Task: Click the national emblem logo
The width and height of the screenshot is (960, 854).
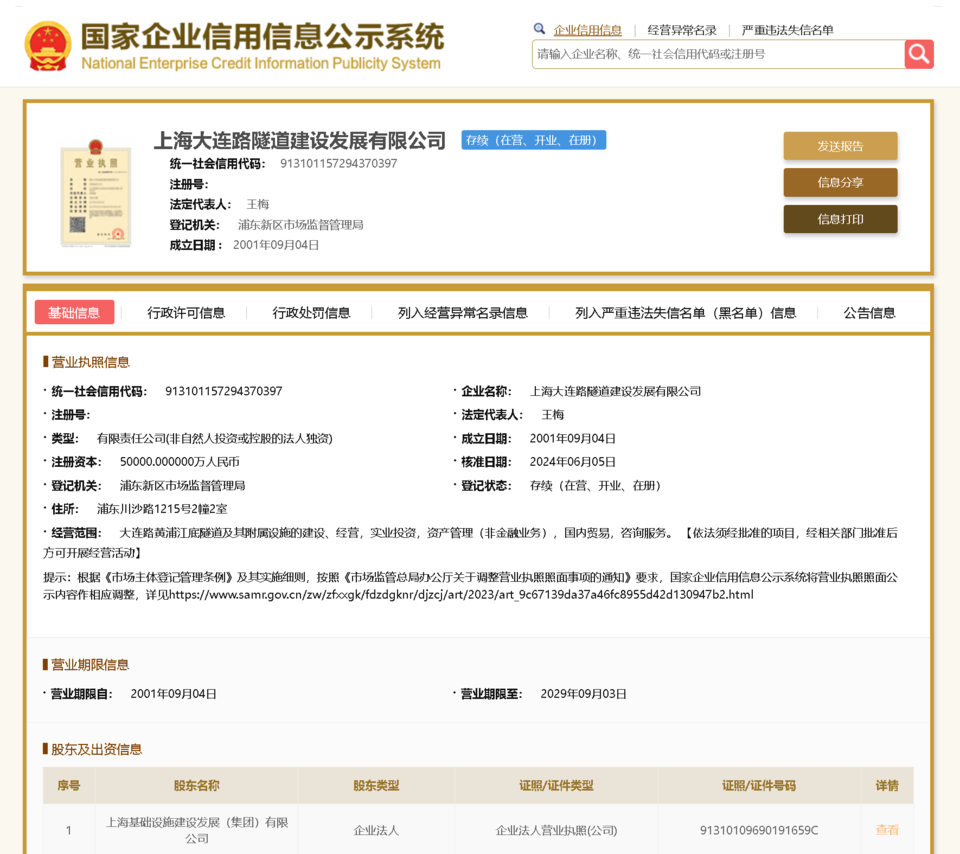Action: tap(48, 46)
